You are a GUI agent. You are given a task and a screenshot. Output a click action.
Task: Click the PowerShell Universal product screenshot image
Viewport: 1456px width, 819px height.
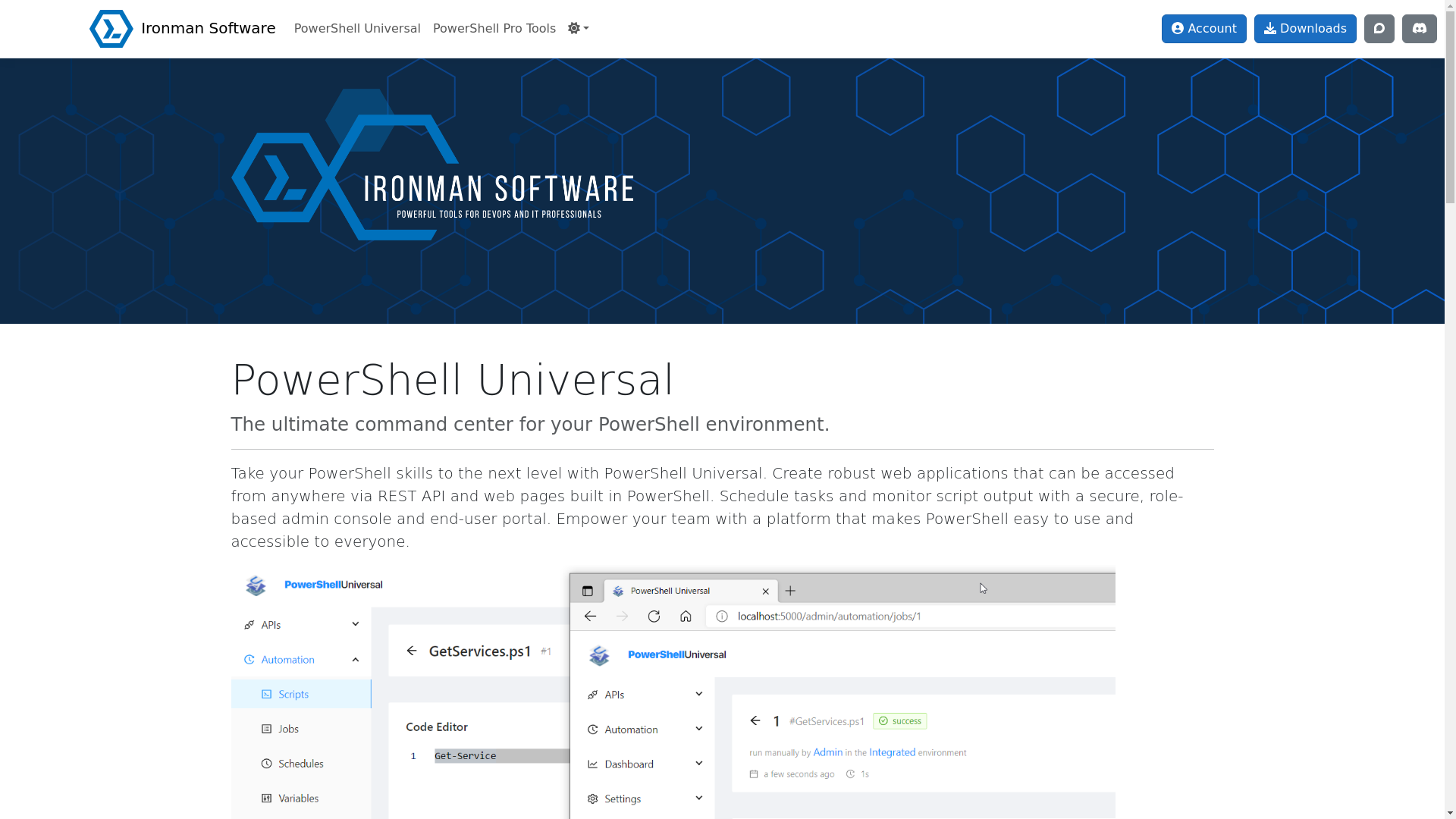673,695
